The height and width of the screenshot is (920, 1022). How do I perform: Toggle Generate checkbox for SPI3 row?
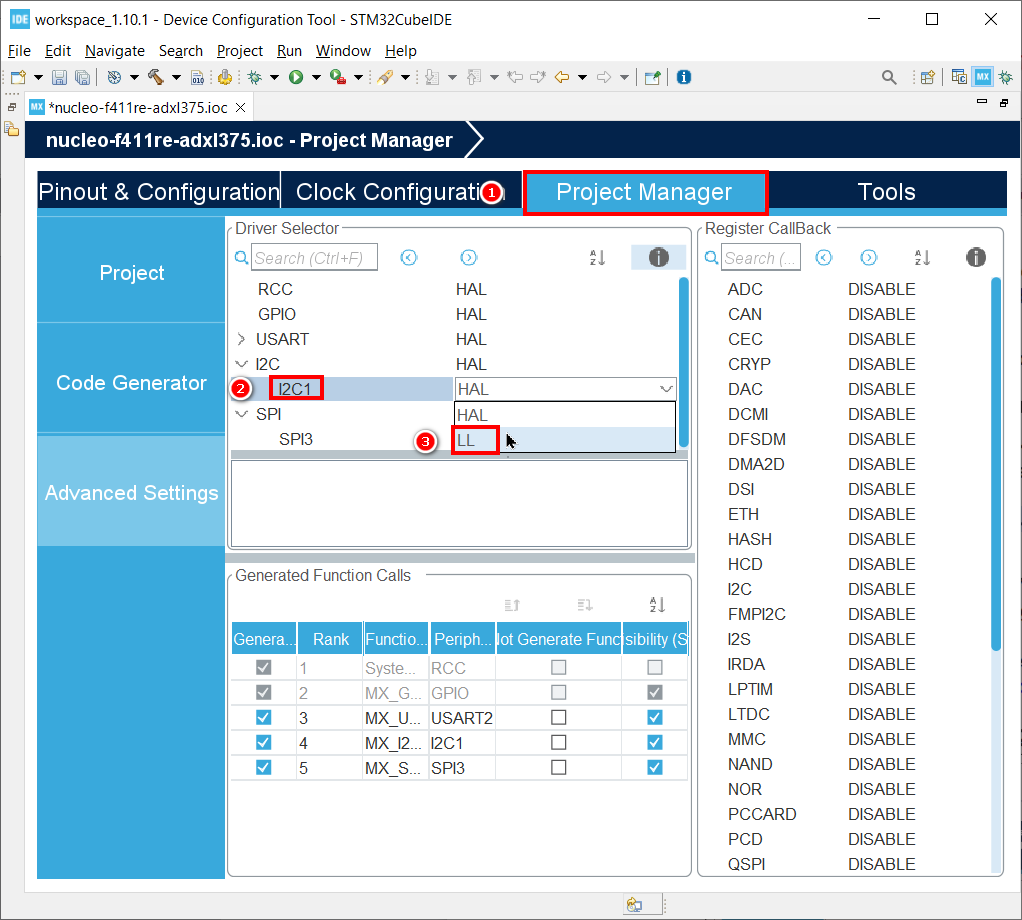[x=263, y=767]
